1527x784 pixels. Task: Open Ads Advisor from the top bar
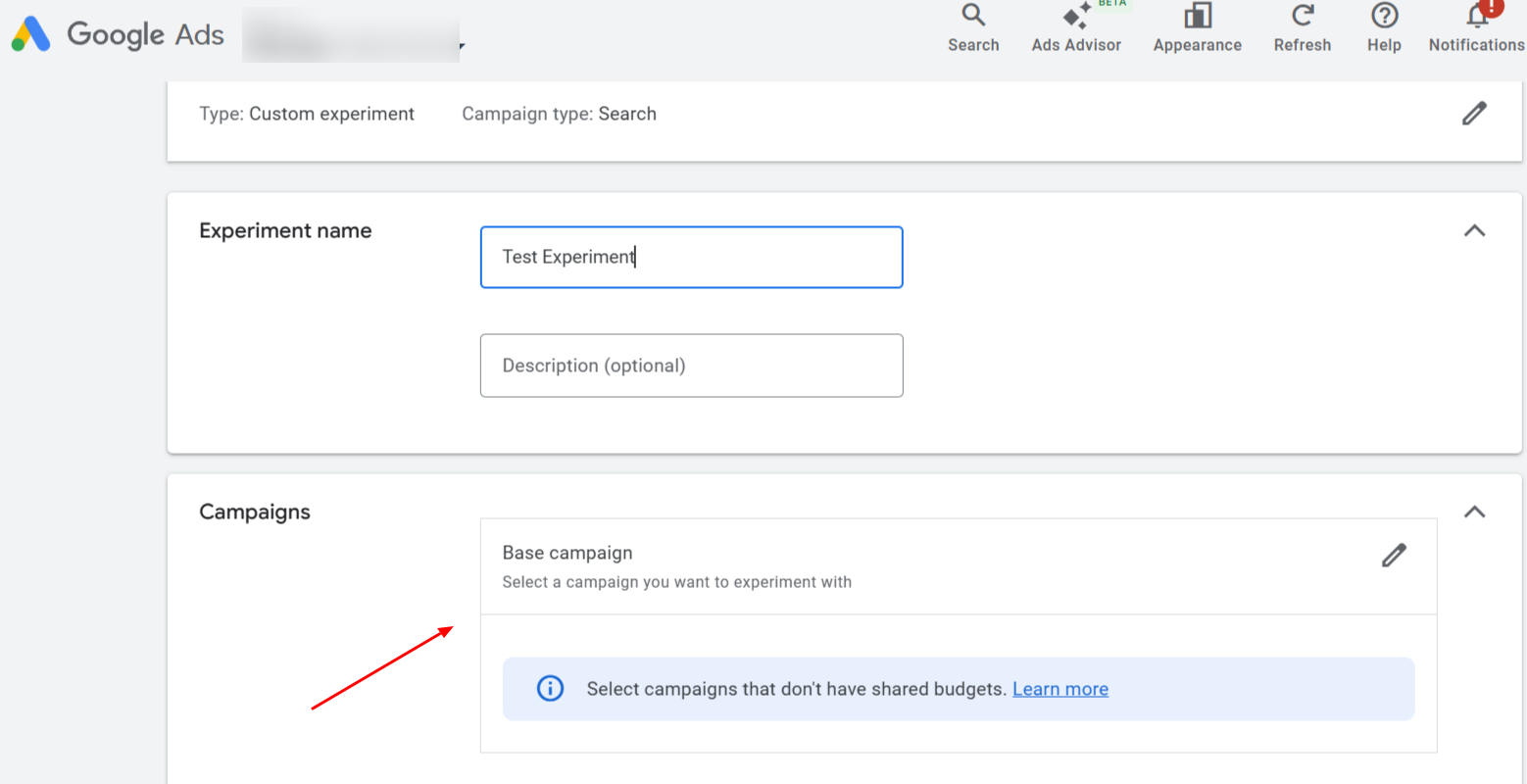tap(1076, 18)
